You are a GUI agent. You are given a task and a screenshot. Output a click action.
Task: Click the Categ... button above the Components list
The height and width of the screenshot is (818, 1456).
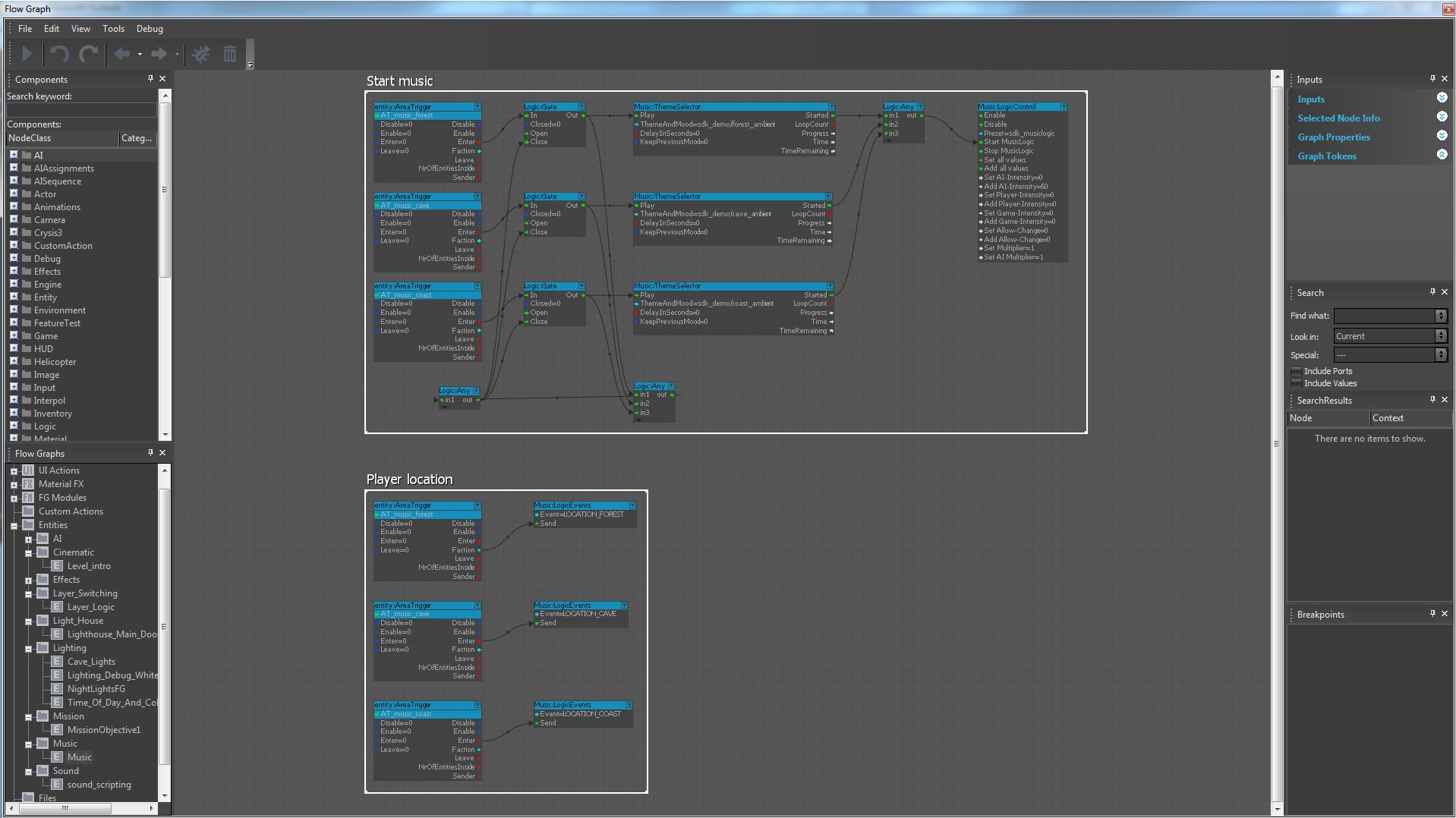(x=137, y=138)
